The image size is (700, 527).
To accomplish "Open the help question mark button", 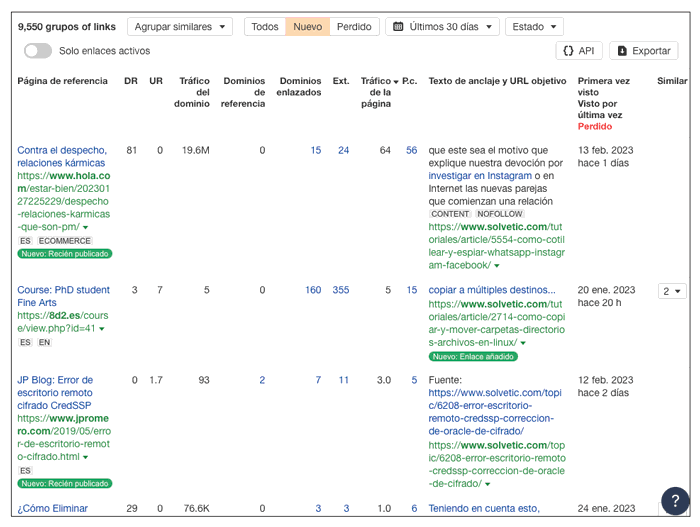I will [675, 500].
